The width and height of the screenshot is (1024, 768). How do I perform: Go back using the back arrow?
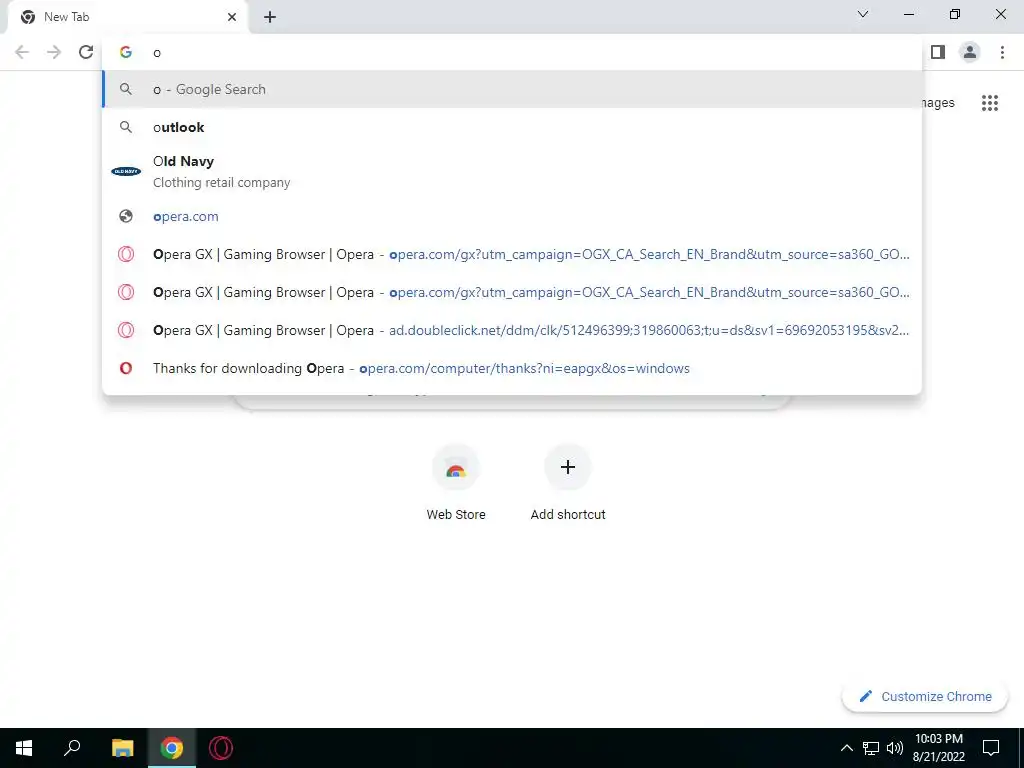pos(22,52)
